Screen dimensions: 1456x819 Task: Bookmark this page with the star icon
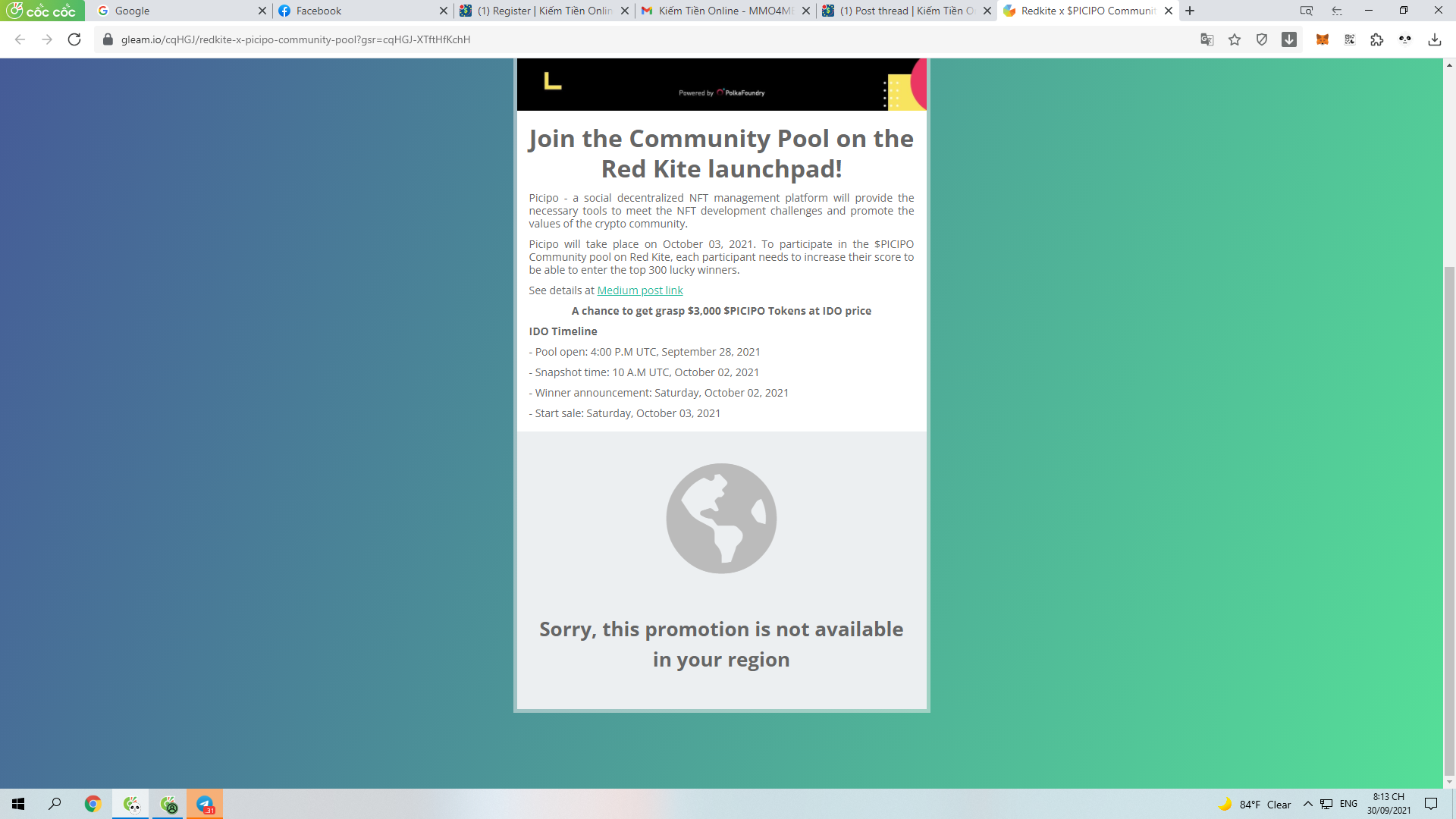click(x=1235, y=39)
